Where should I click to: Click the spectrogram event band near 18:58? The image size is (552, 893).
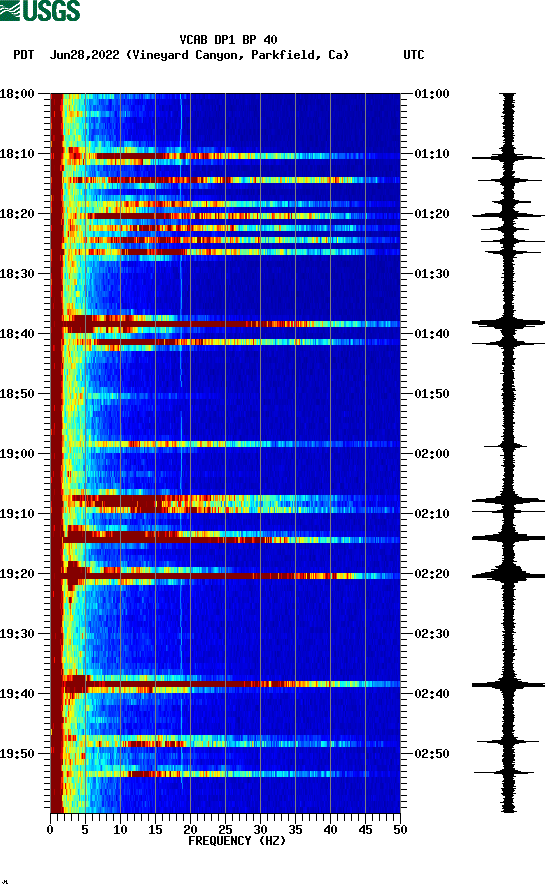(225, 444)
